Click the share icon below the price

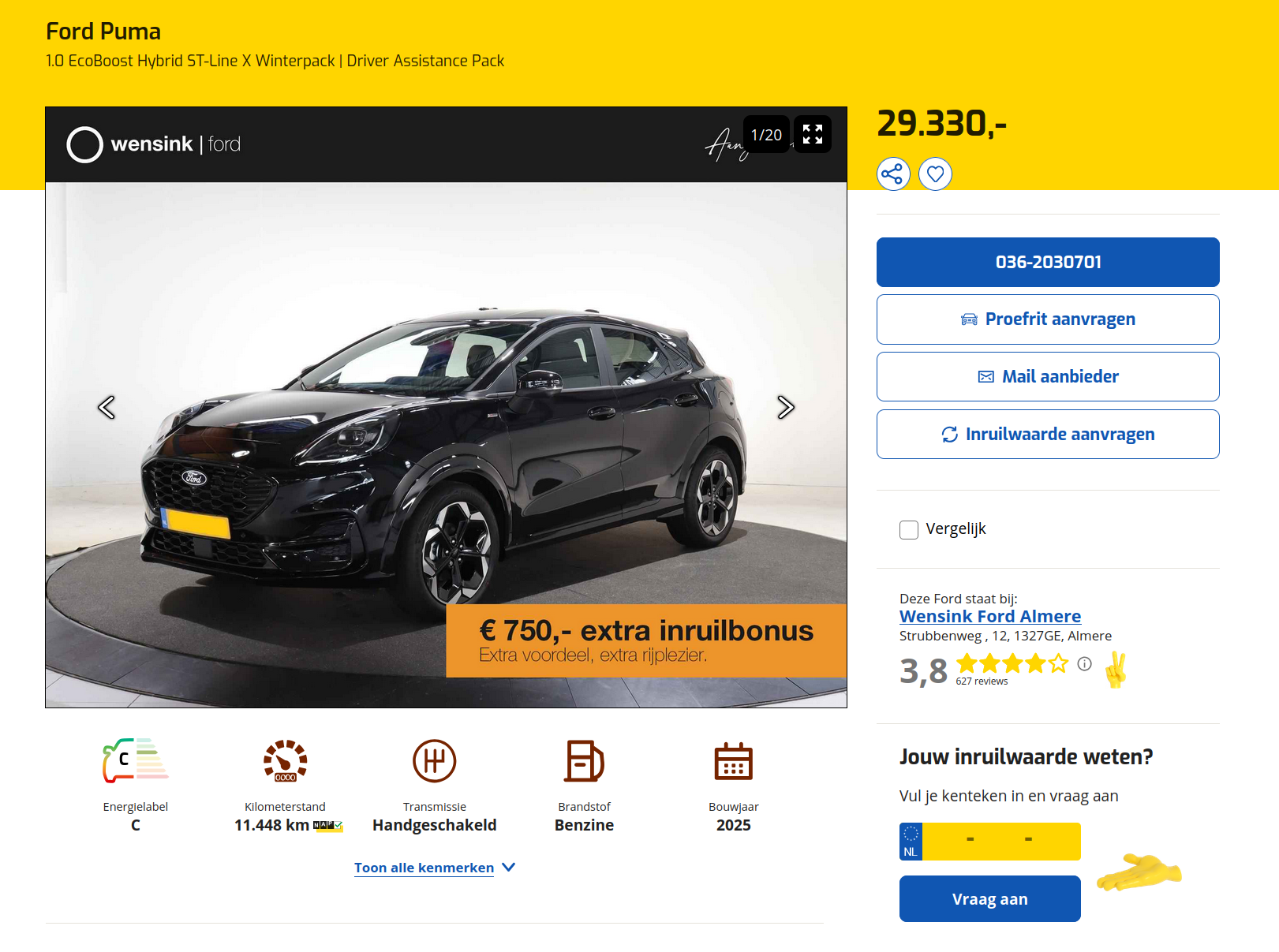click(892, 174)
